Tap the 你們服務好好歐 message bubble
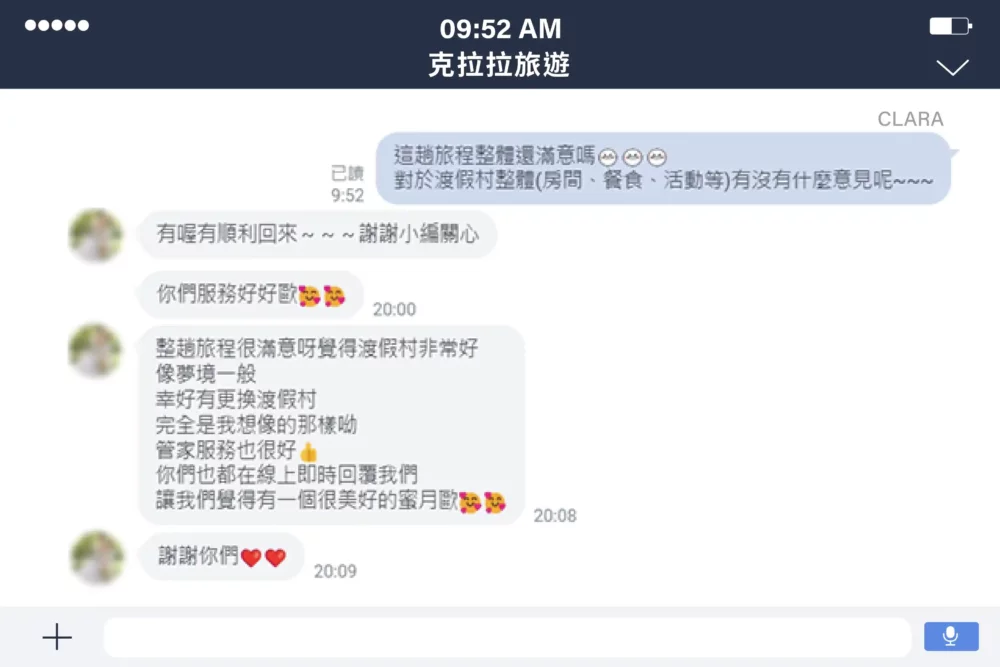The height and width of the screenshot is (667, 1000). pyautogui.click(x=251, y=295)
